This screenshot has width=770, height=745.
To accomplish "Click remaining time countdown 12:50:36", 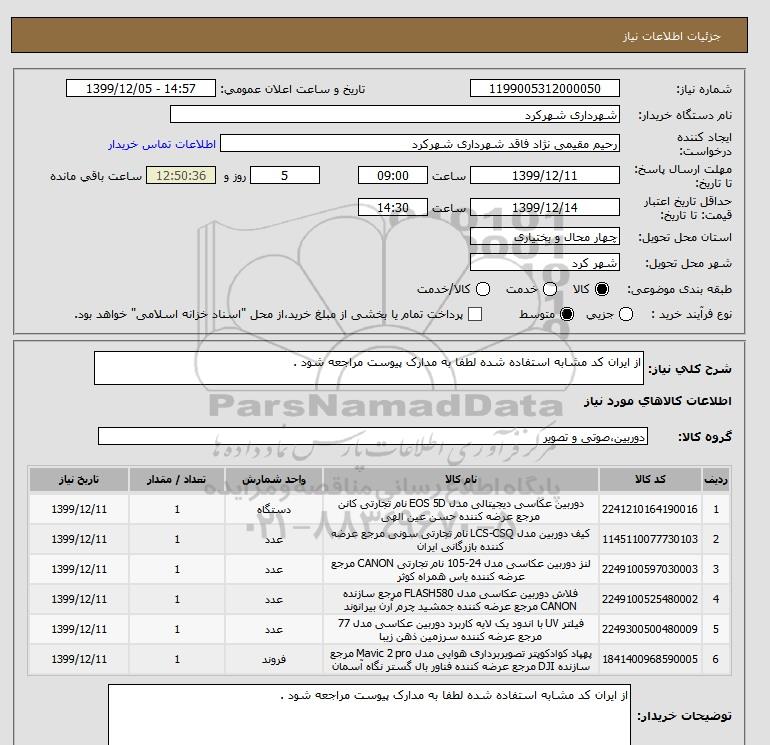I will (181, 175).
